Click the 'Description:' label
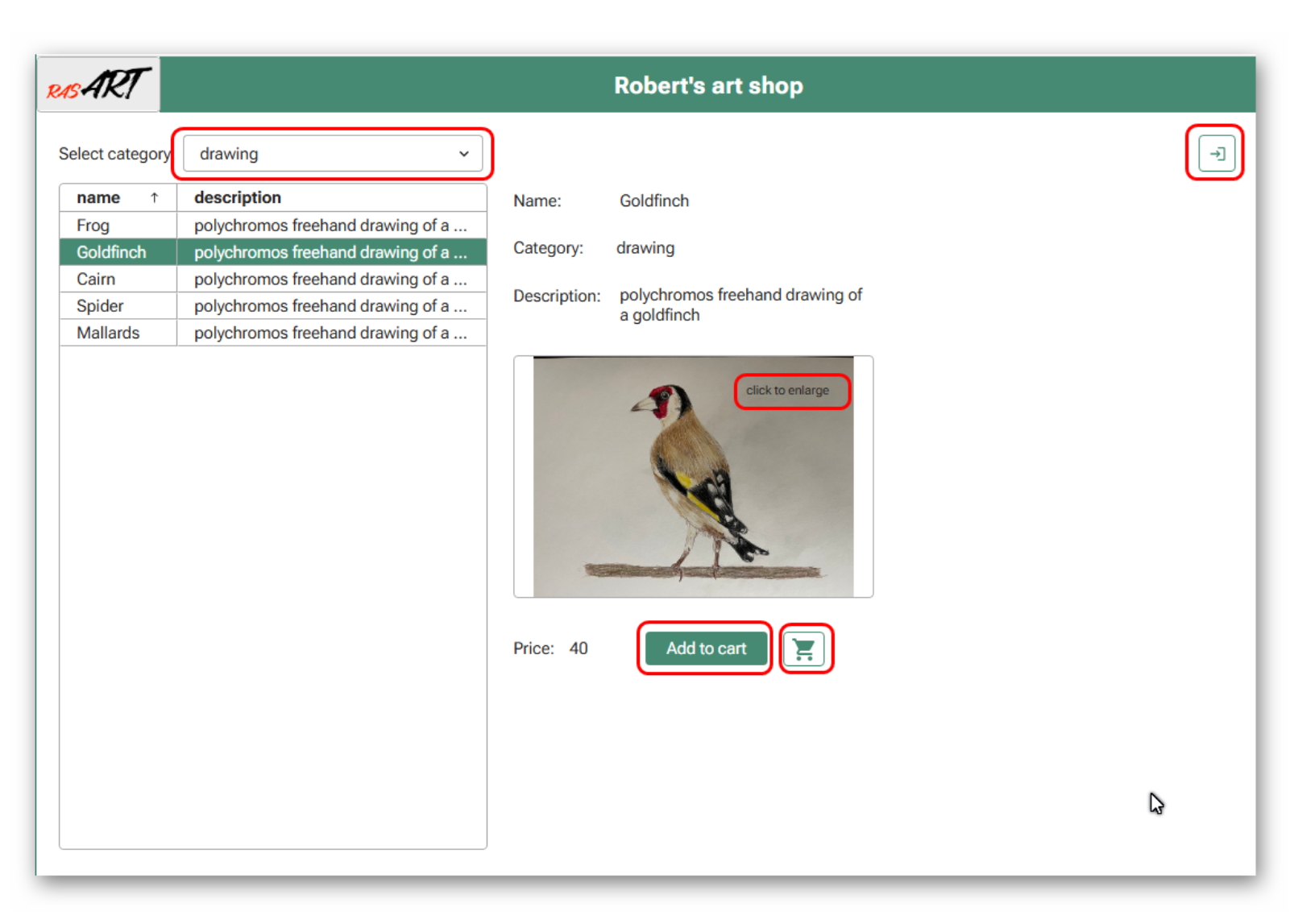The height and width of the screenshot is (924, 1294). [x=557, y=296]
